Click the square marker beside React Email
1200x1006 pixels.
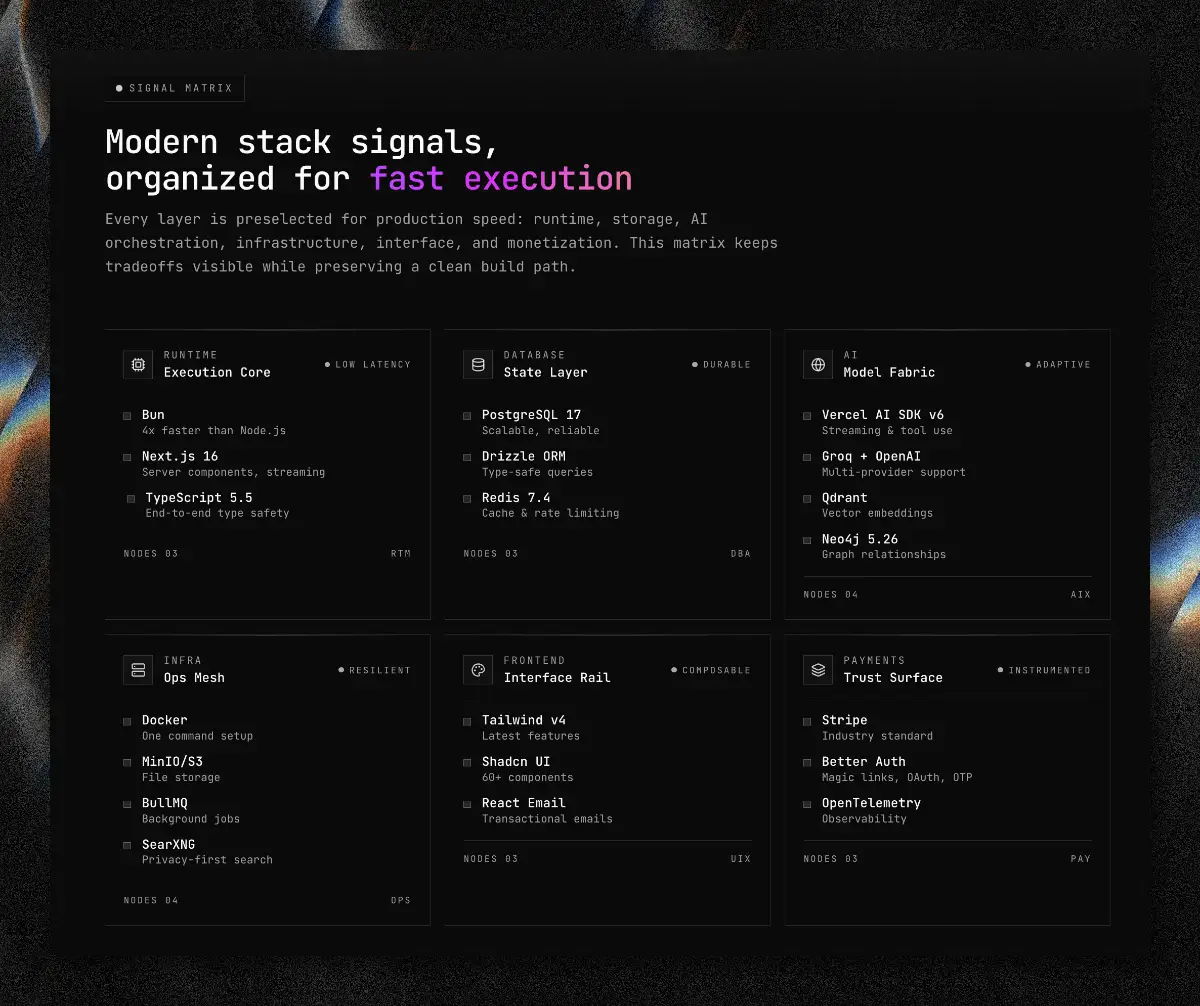tap(467, 804)
